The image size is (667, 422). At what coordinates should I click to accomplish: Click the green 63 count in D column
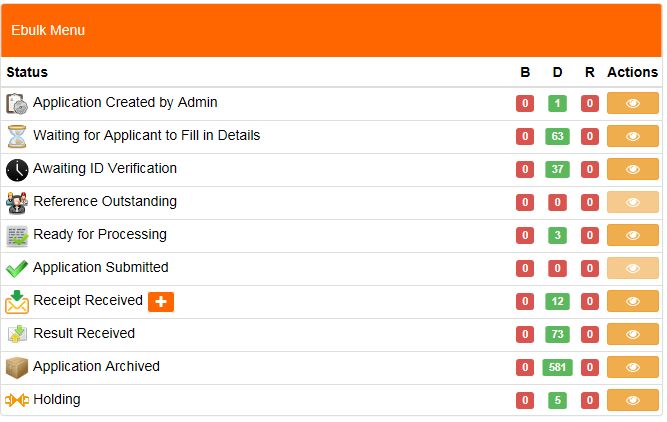pos(557,136)
